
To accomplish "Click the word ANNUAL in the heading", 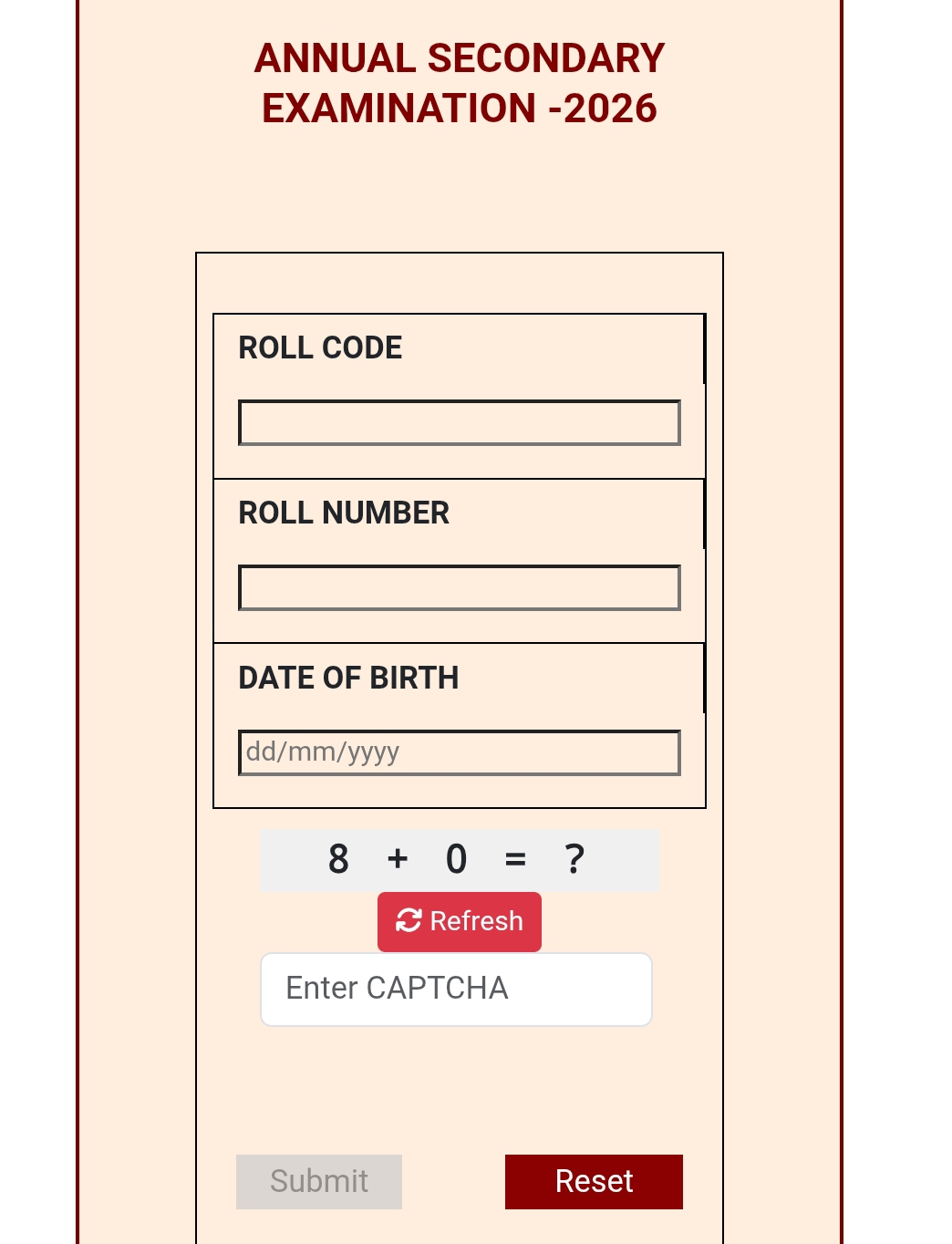I will (335, 58).
